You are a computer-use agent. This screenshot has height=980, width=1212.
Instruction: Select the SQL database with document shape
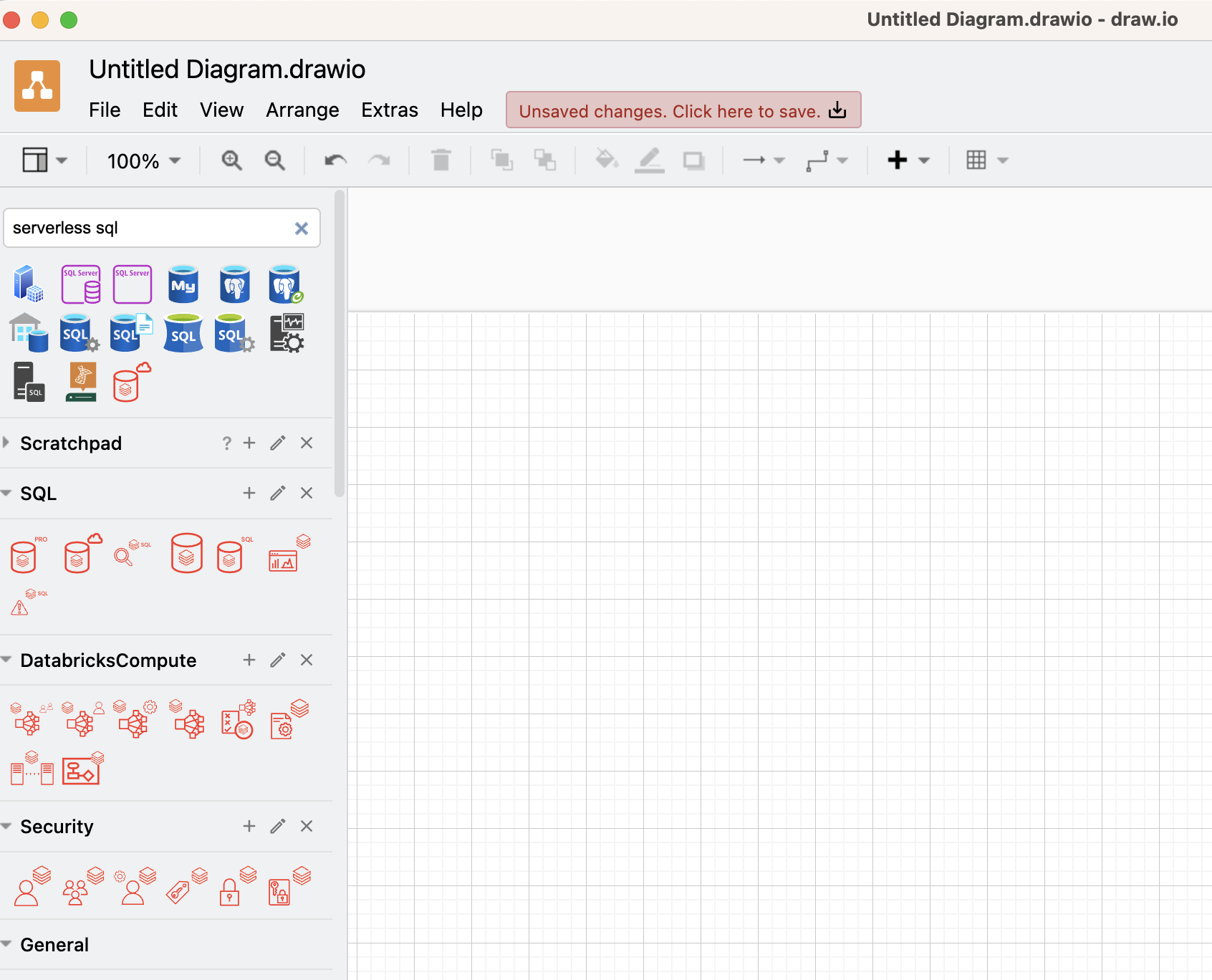pyautogui.click(x=132, y=332)
